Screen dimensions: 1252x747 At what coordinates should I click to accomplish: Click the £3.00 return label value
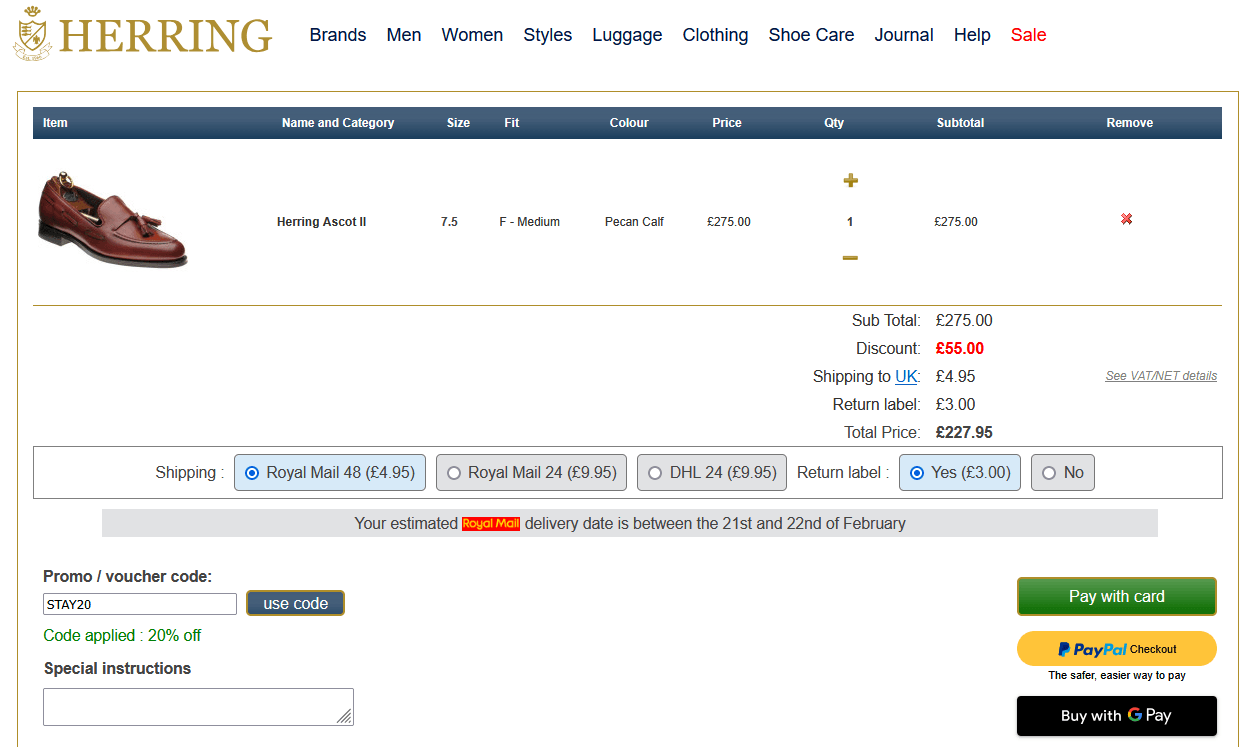click(955, 405)
